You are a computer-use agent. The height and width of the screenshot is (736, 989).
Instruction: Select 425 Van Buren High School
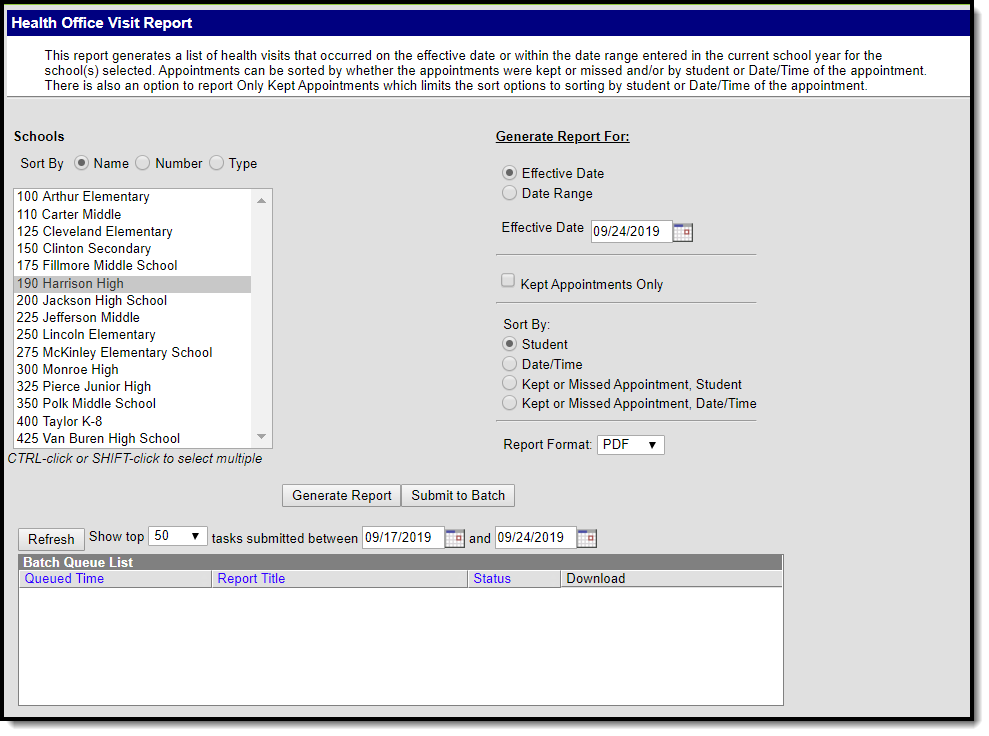coord(132,438)
